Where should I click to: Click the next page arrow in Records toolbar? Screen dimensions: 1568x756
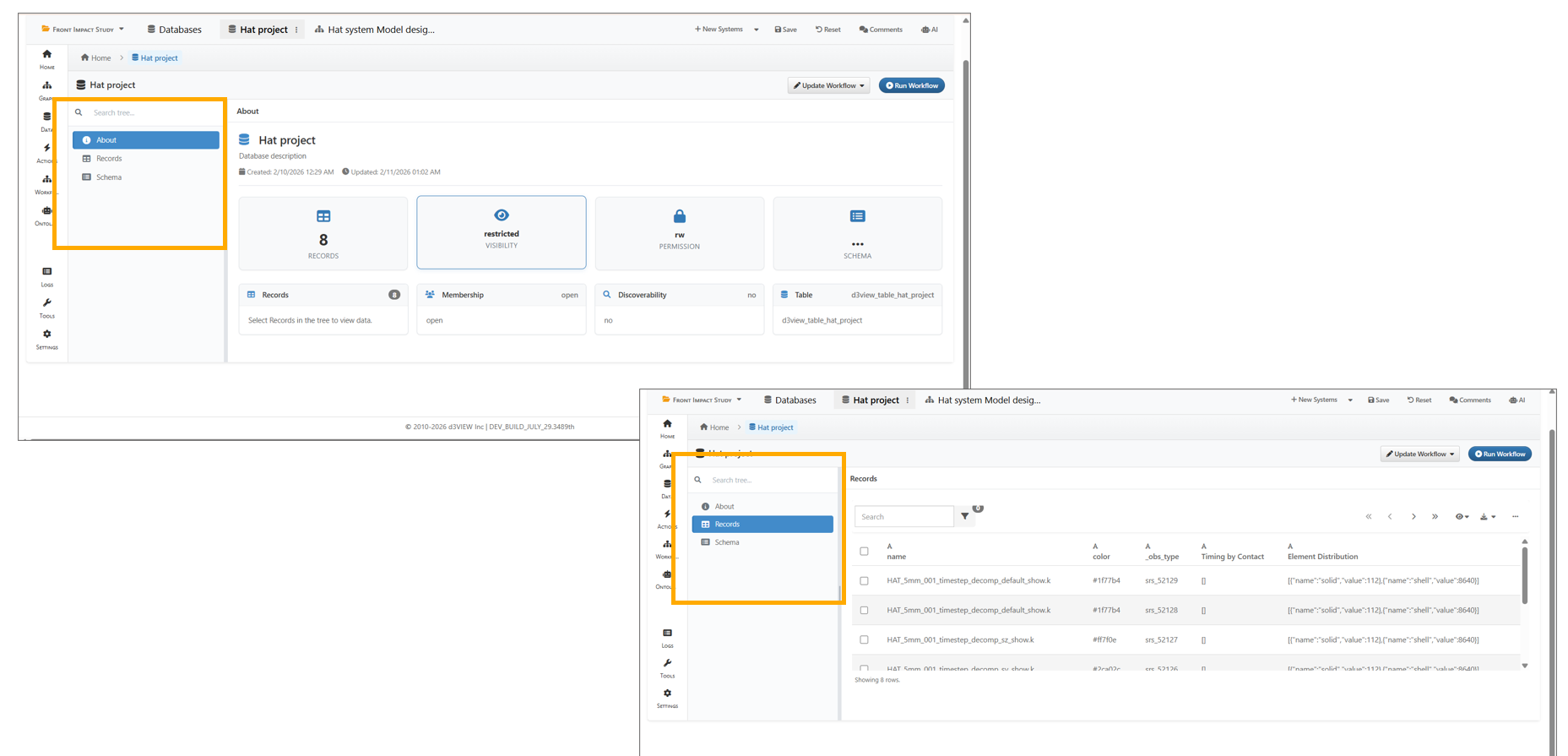(x=1413, y=517)
